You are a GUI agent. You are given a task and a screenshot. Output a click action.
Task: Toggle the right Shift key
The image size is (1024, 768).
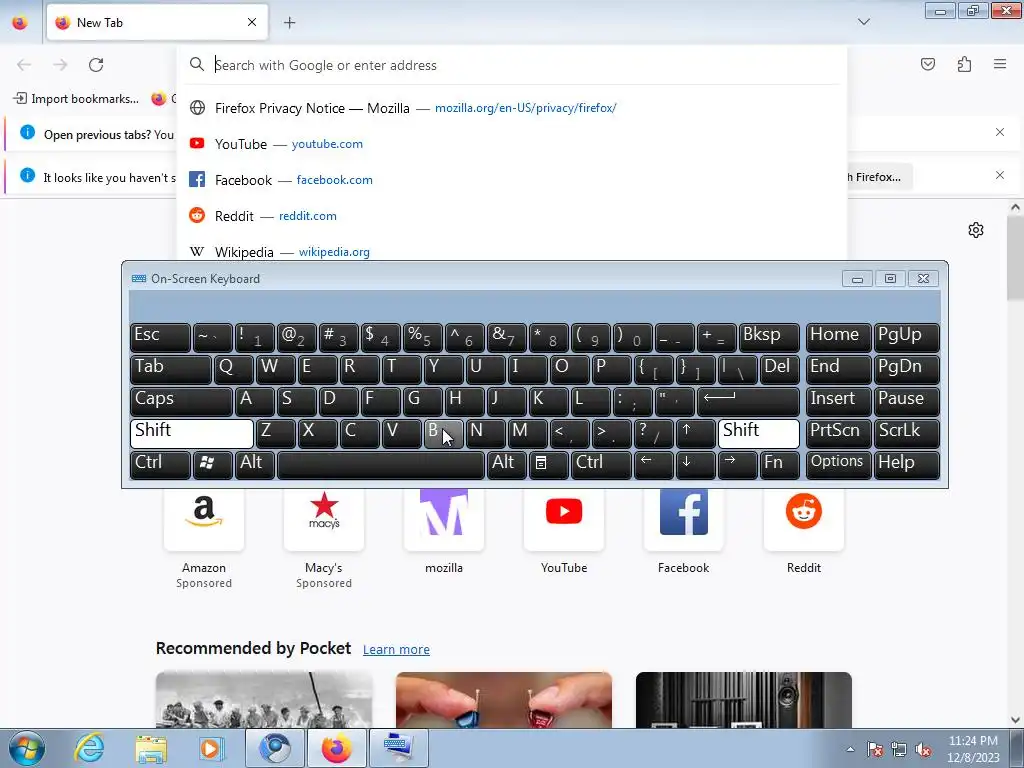(x=758, y=433)
